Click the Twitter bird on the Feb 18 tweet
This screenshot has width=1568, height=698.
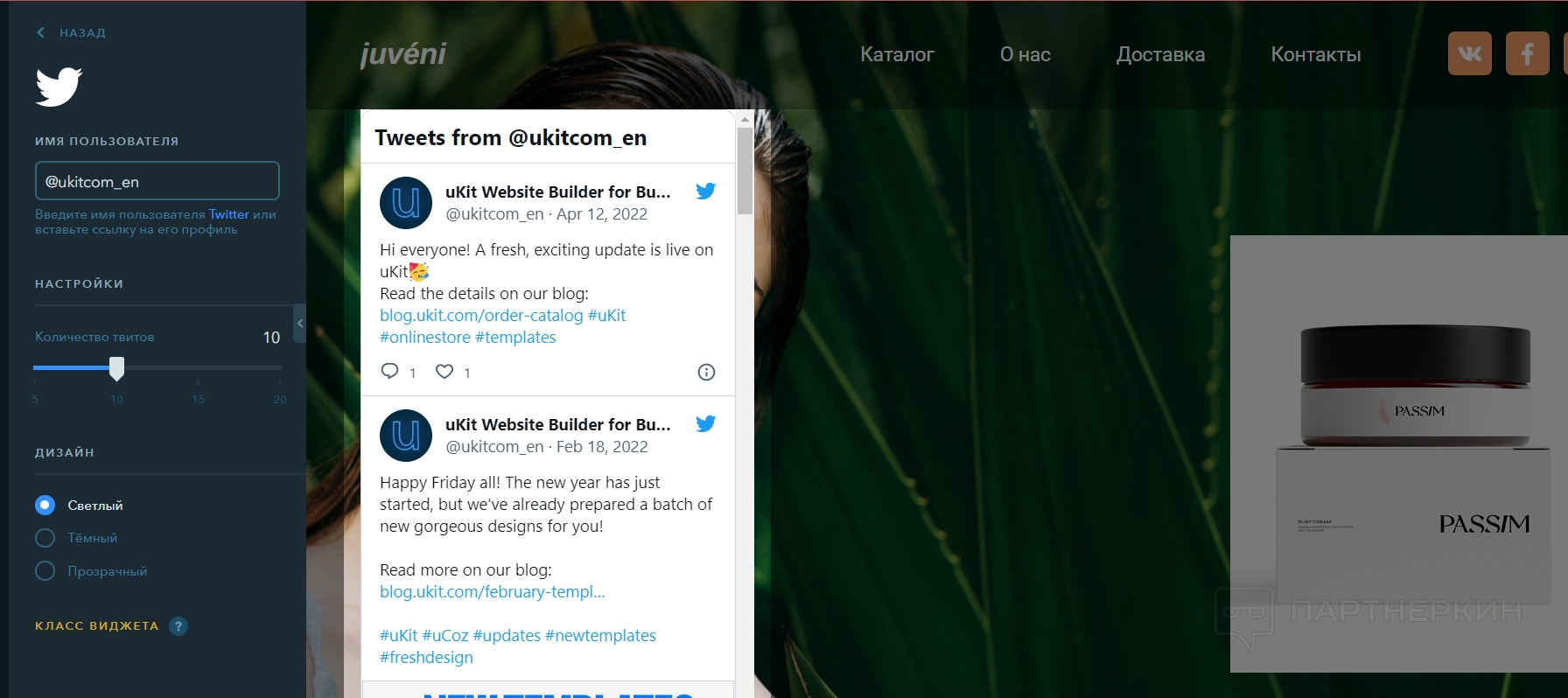705,424
